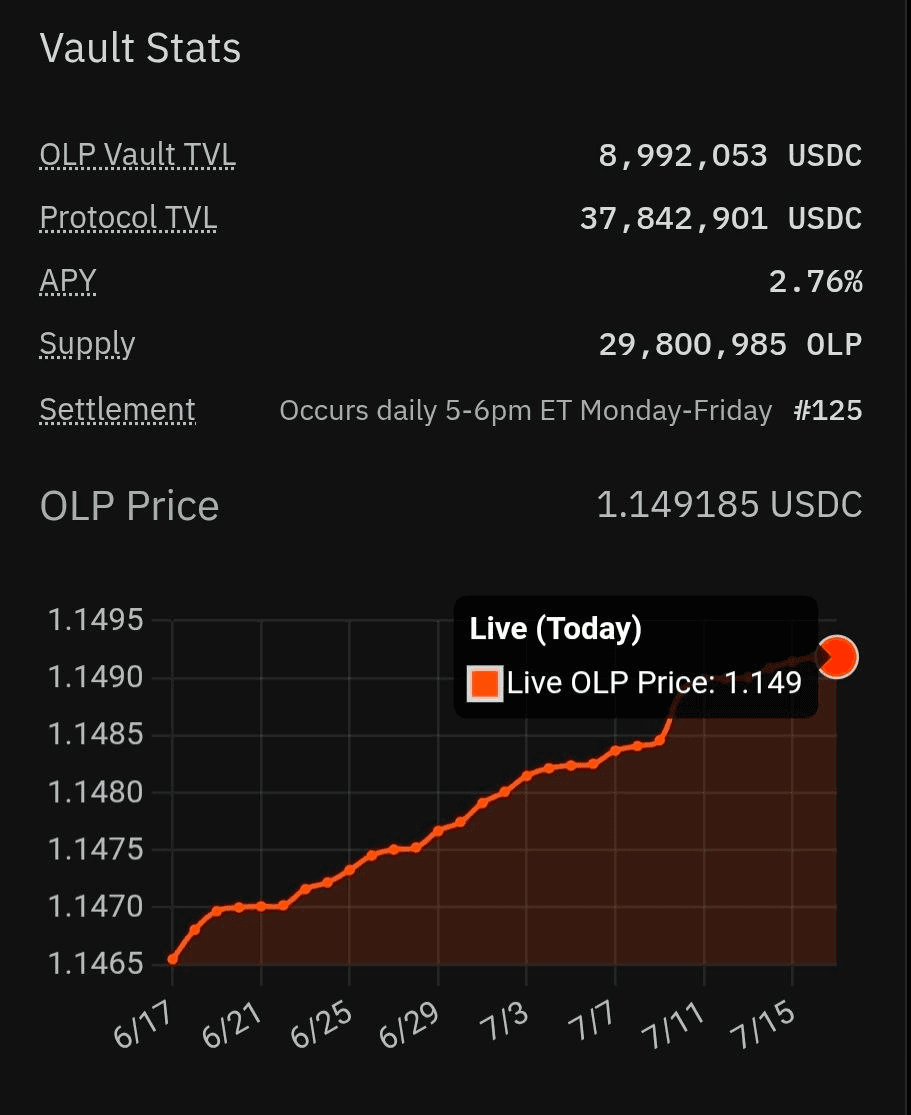Click the Vault Stats heading
This screenshot has height=1115, width=911.
(140, 48)
